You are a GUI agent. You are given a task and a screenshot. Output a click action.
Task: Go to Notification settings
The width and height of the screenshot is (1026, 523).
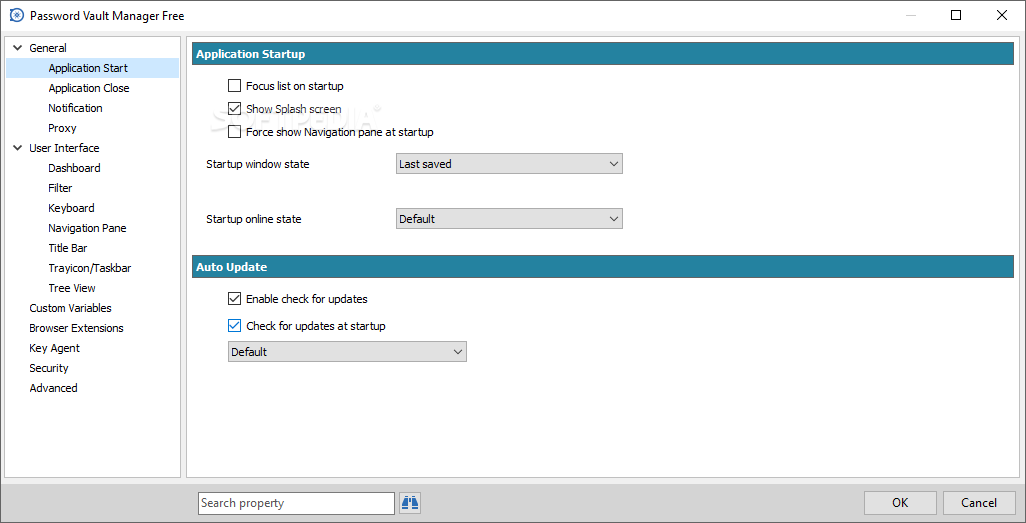click(x=75, y=108)
